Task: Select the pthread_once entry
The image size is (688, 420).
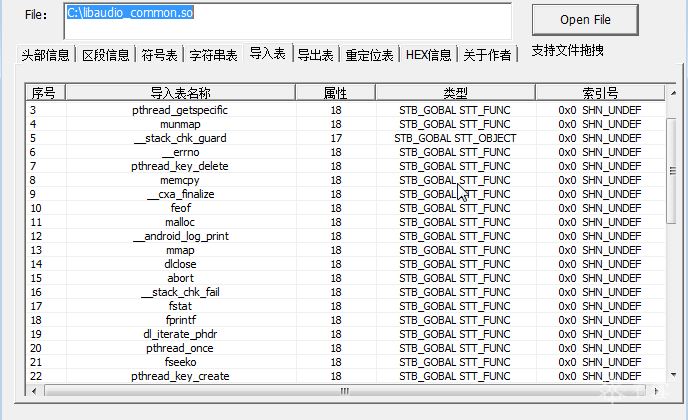Action: point(345,348)
